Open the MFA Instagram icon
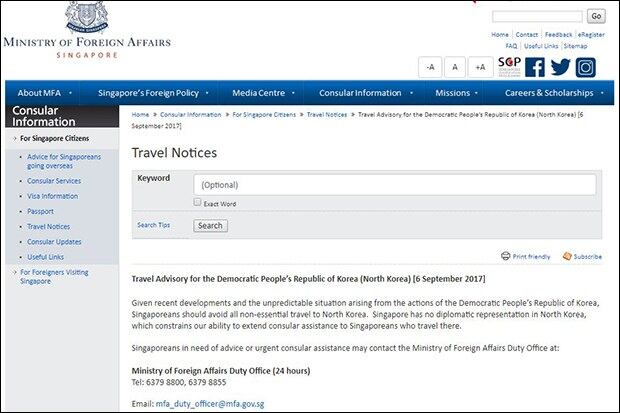 [x=585, y=67]
